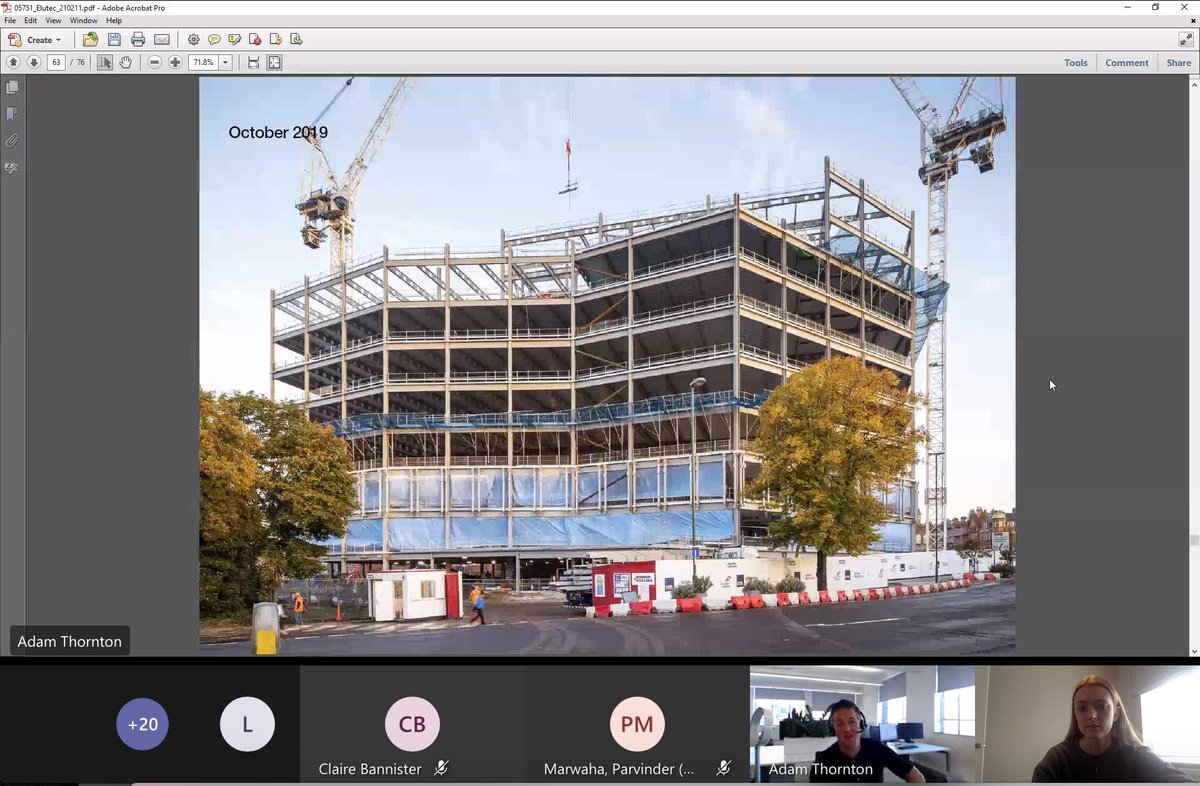Open the Help menu

[114, 20]
